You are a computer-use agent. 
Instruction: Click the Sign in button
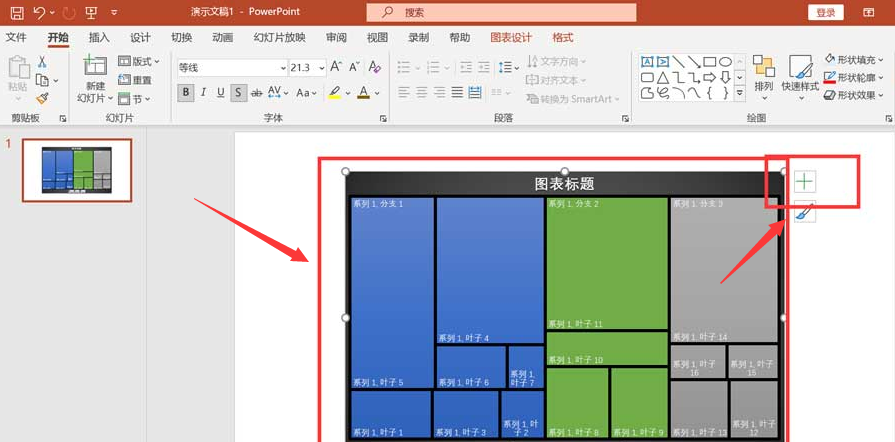point(826,13)
